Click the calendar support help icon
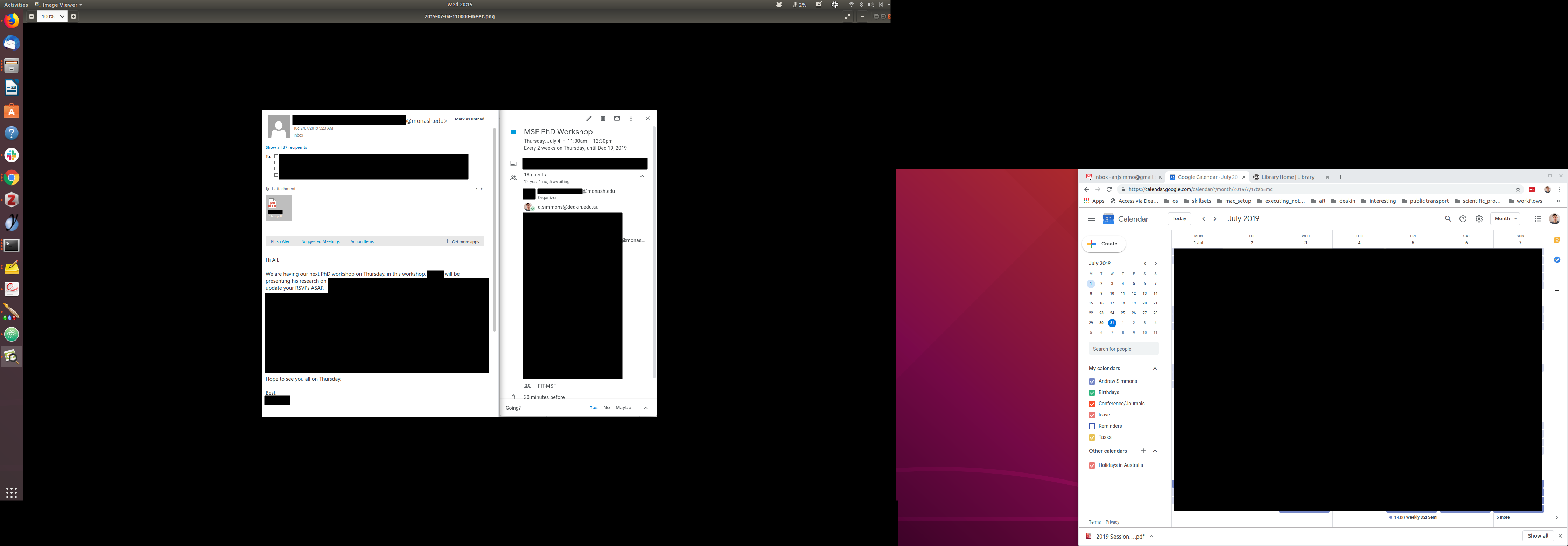This screenshot has width=1568, height=546. point(1463,219)
